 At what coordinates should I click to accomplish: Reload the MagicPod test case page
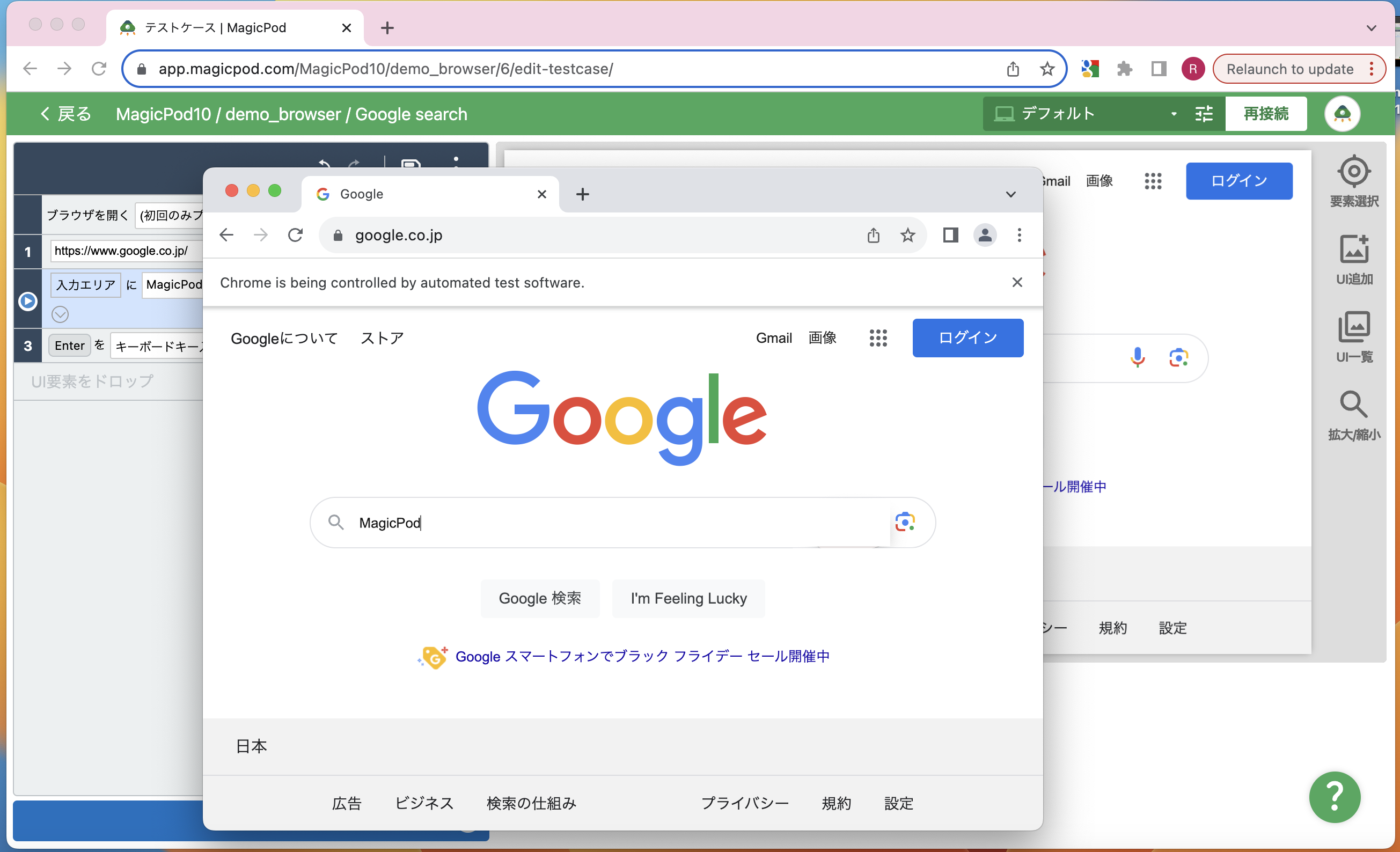(99, 69)
